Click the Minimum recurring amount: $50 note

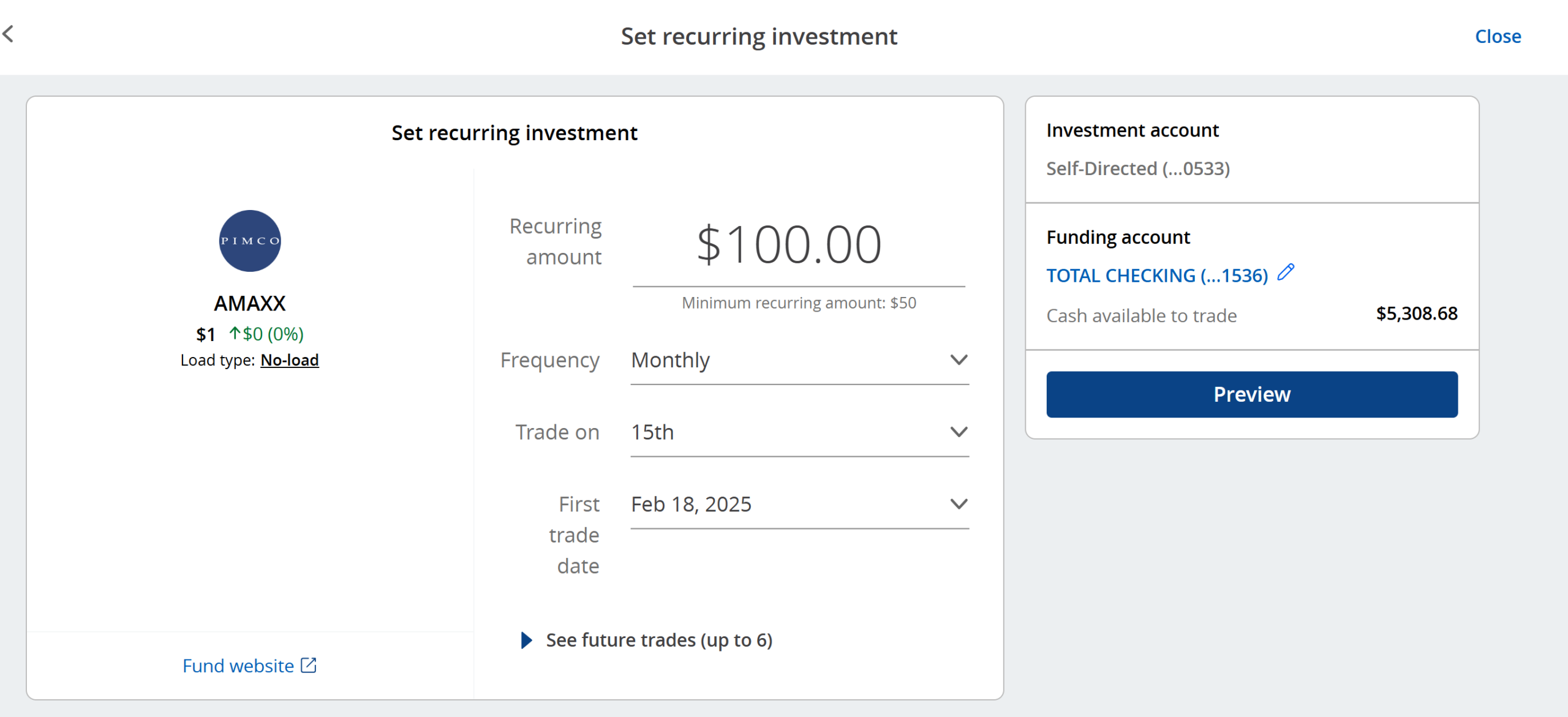click(799, 303)
